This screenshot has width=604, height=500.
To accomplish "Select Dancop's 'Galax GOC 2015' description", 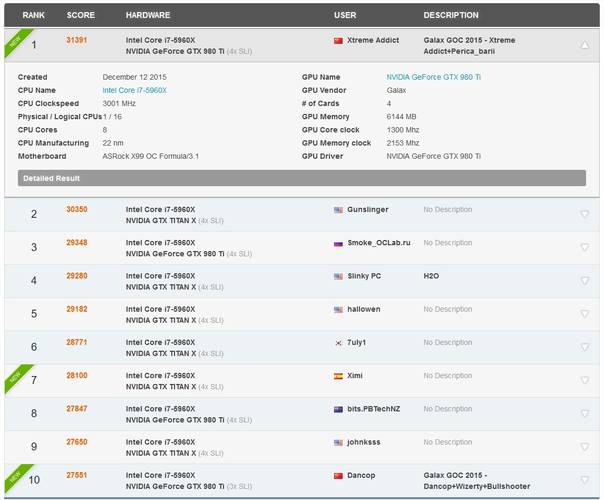I will point(477,481).
